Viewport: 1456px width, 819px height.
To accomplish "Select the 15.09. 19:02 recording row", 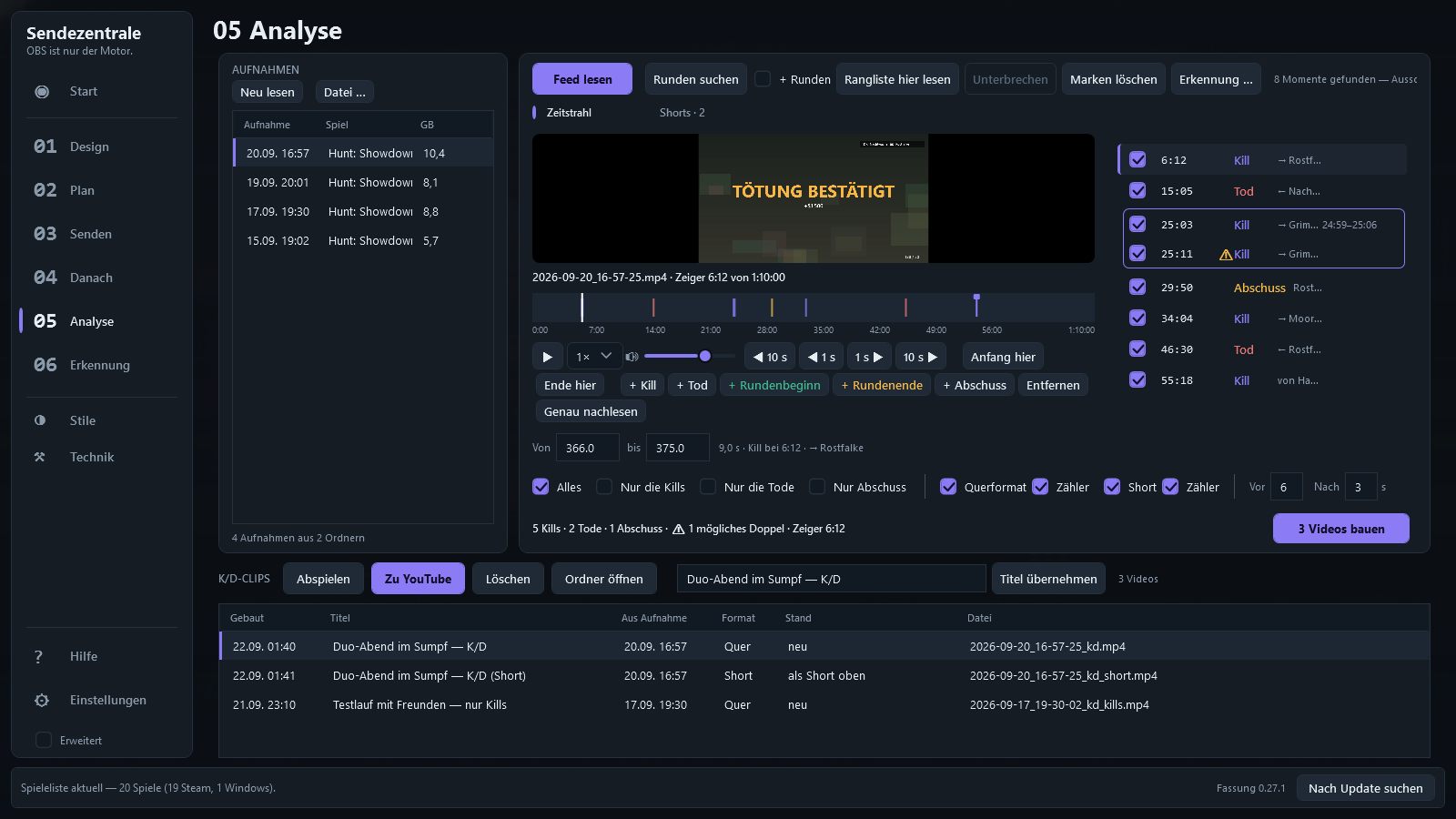I will [x=363, y=240].
